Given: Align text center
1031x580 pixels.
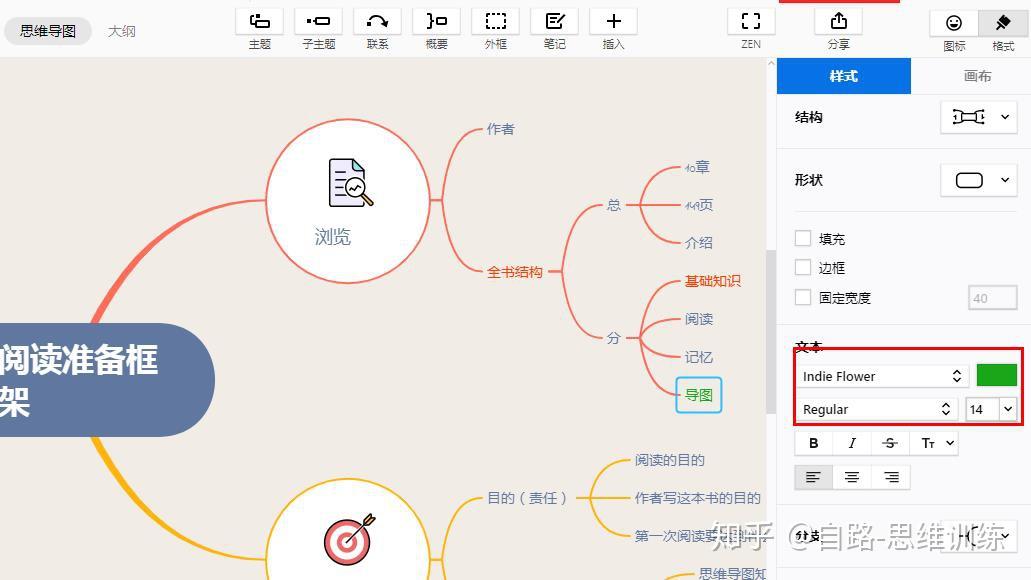Looking at the screenshot, I should coord(851,477).
